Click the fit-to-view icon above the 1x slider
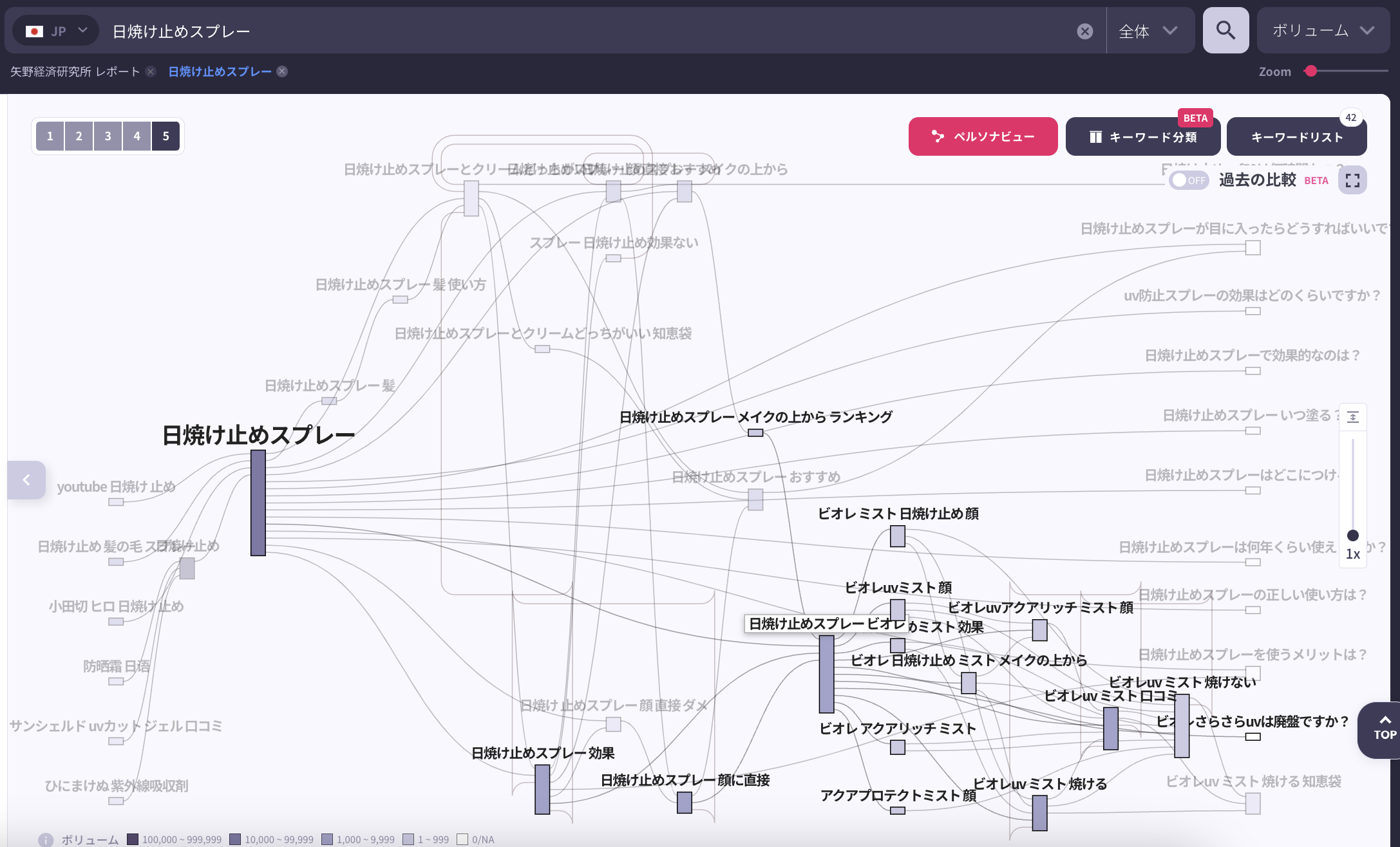 (1353, 415)
